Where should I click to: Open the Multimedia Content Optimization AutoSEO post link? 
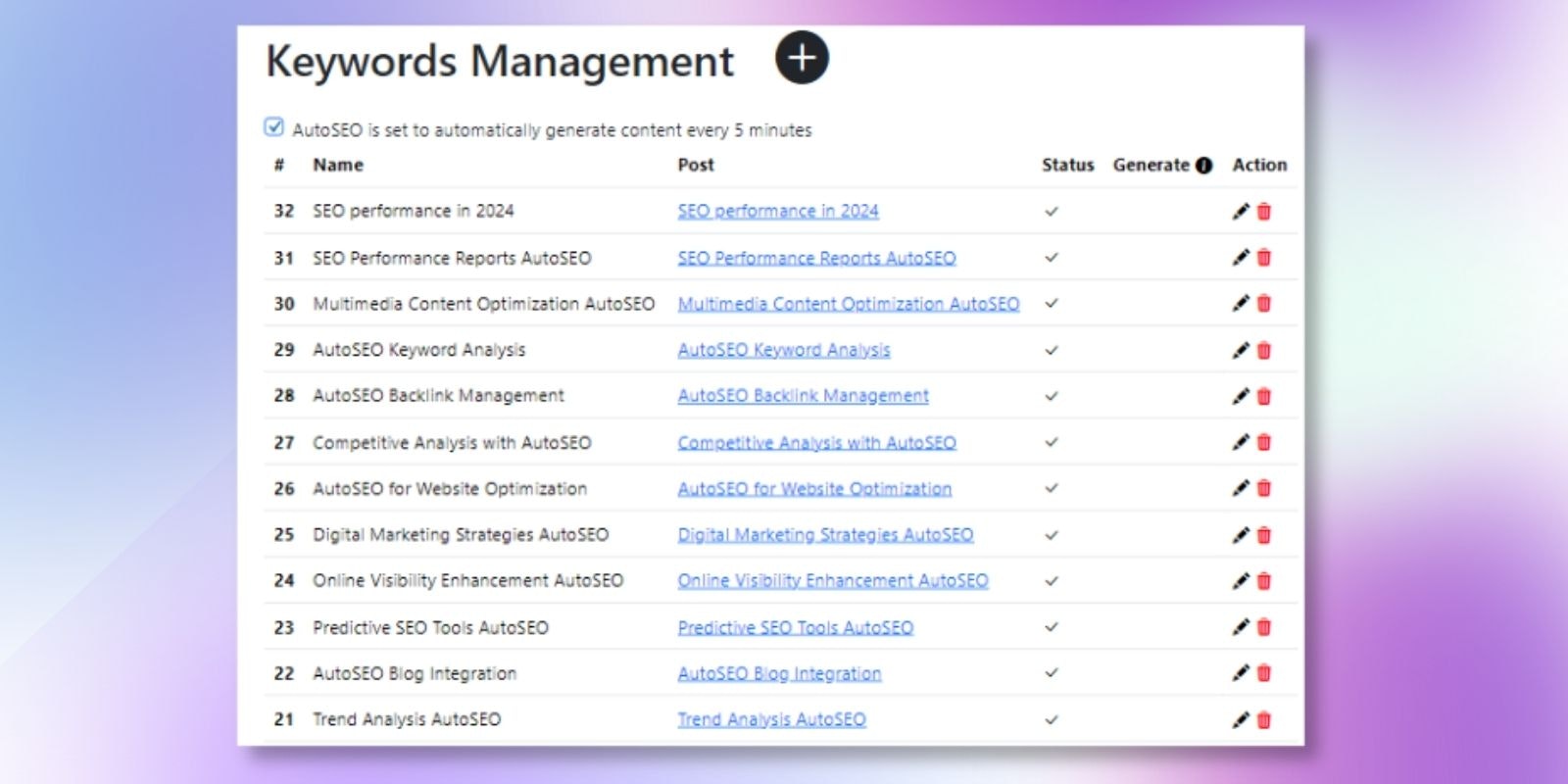click(849, 304)
